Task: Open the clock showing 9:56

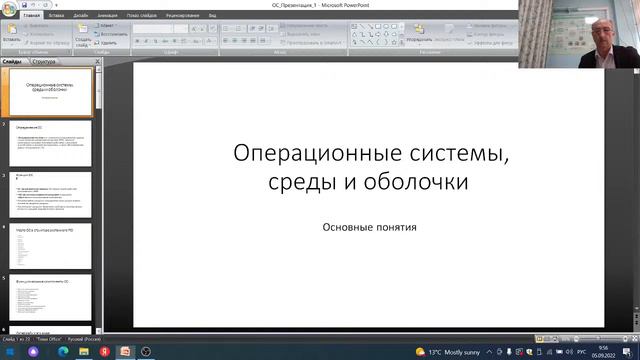Action: pos(603,352)
